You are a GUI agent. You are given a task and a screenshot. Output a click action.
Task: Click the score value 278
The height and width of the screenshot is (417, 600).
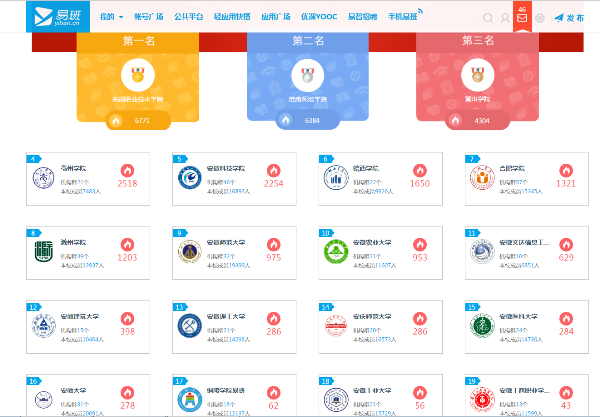point(127,406)
